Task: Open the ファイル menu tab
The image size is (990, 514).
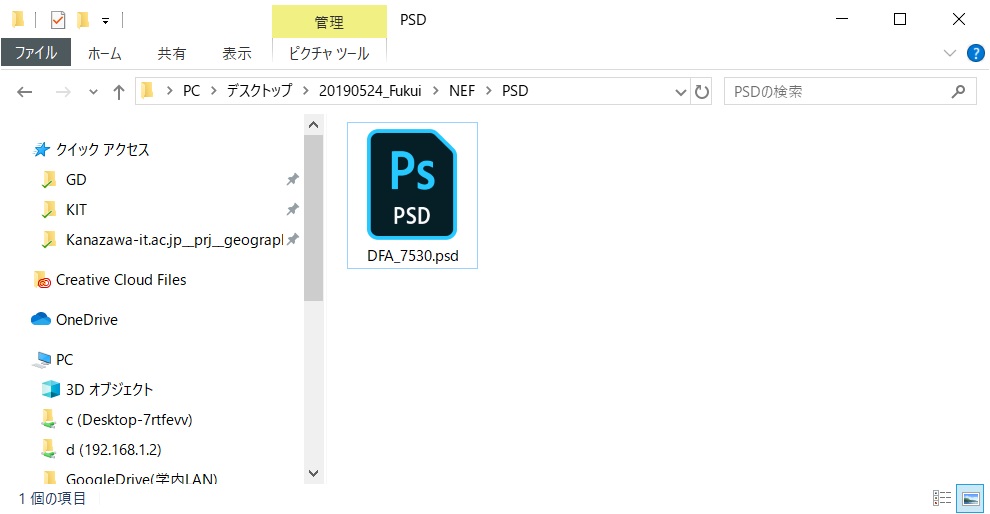Action: click(x=36, y=53)
